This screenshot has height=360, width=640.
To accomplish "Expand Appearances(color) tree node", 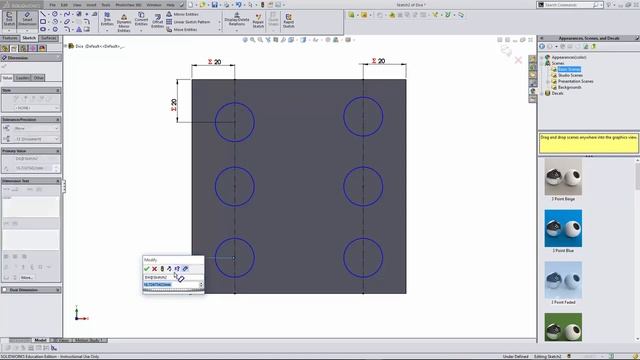I will pos(542,58).
